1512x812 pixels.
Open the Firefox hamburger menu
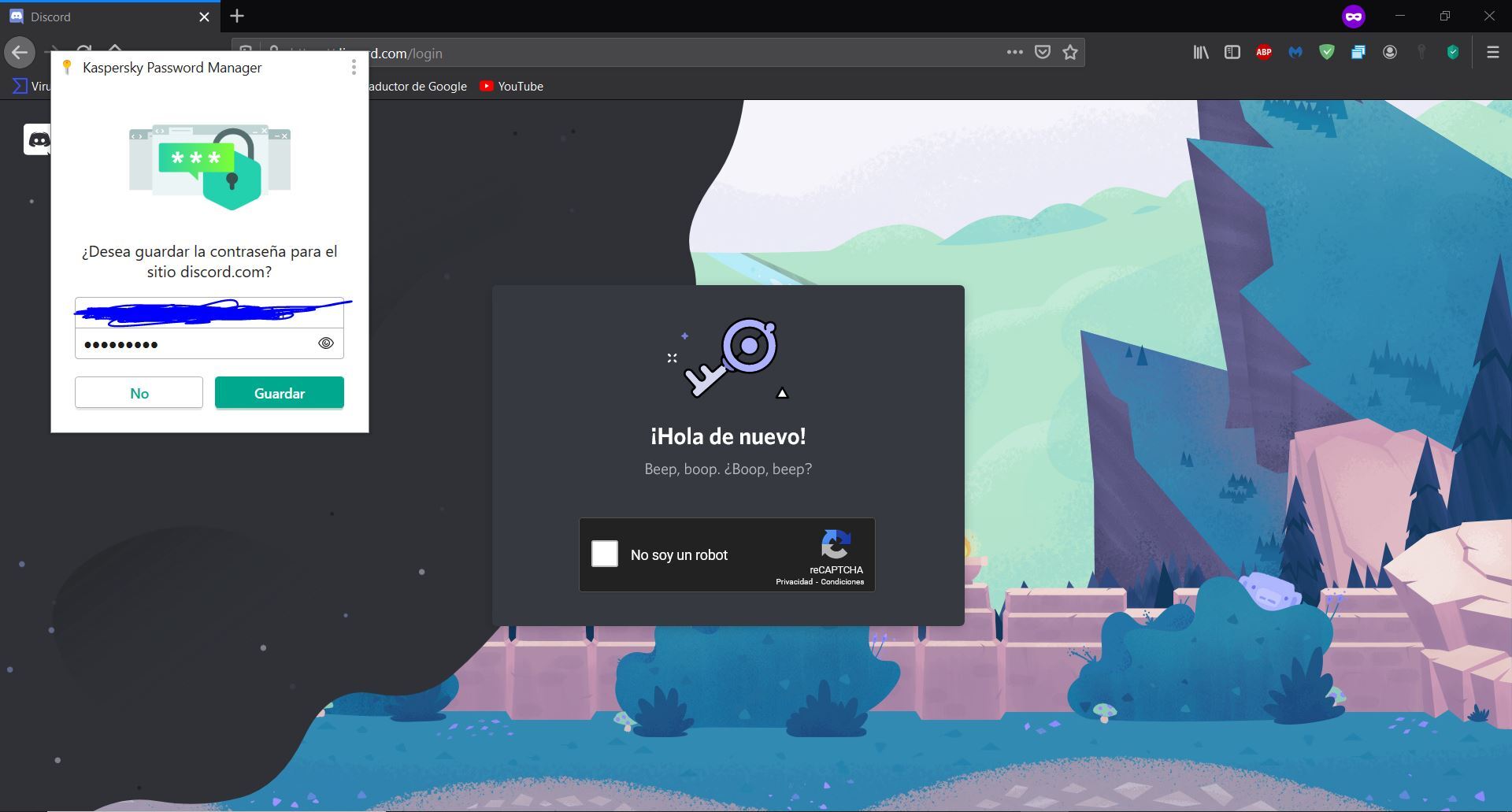[1492, 52]
